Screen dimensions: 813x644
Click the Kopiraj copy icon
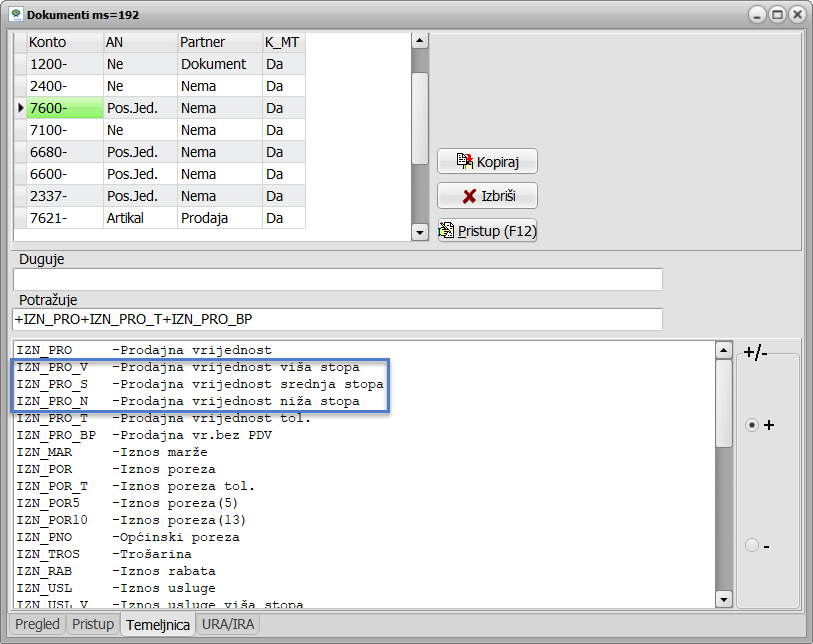pos(465,161)
